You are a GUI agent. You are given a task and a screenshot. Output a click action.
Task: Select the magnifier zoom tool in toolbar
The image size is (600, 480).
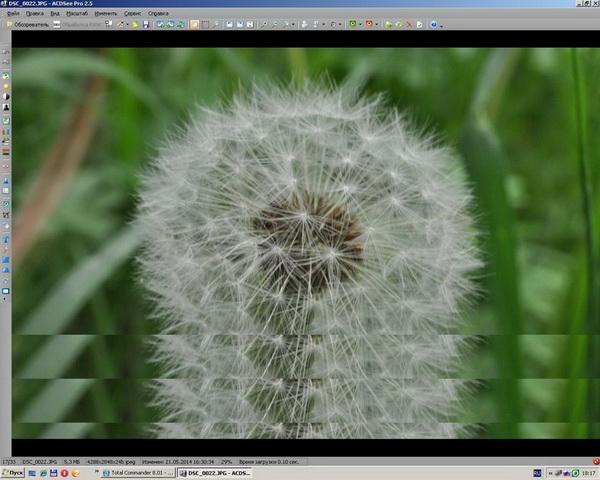point(216,24)
